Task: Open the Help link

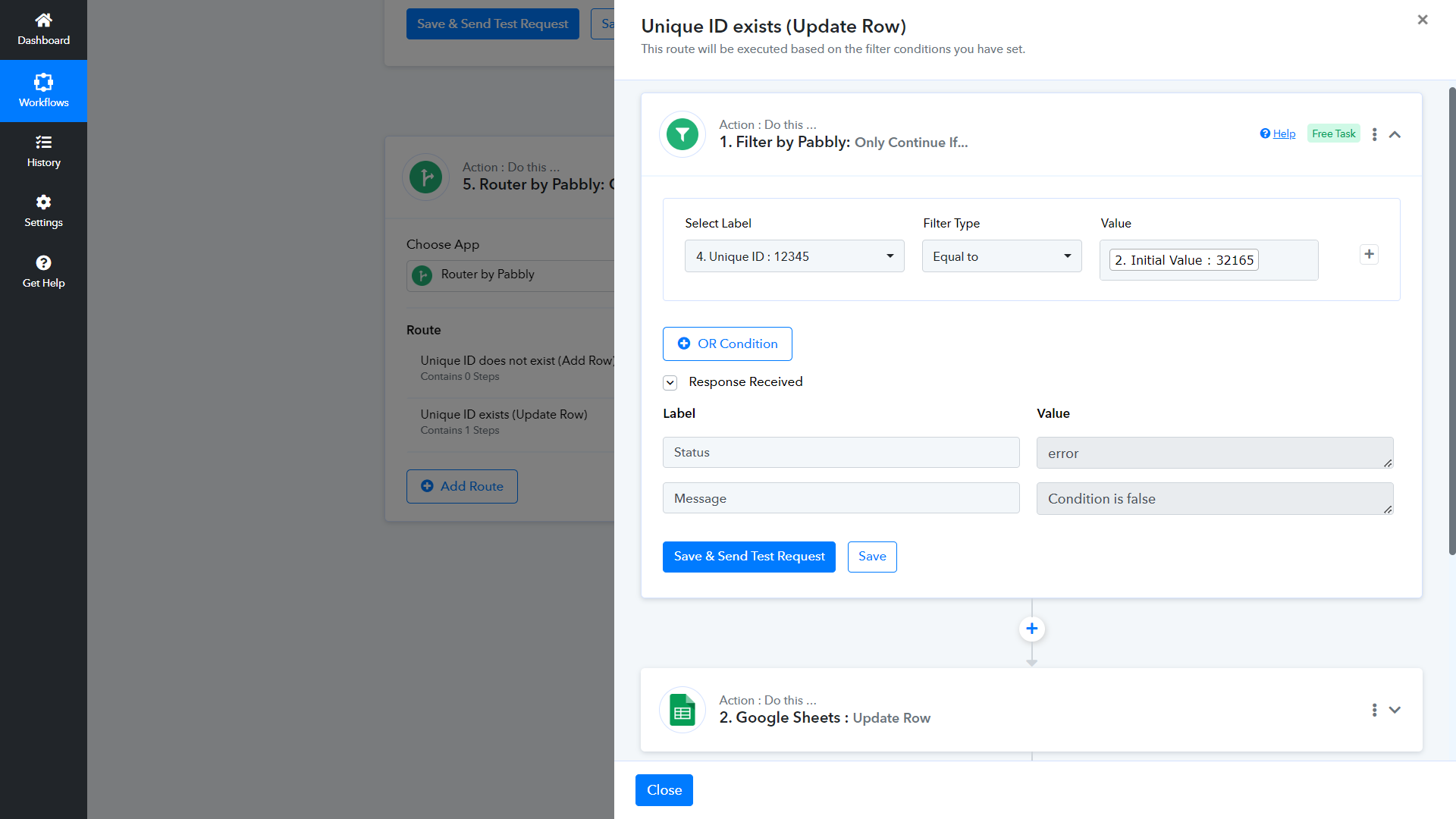Action: pos(1284,134)
